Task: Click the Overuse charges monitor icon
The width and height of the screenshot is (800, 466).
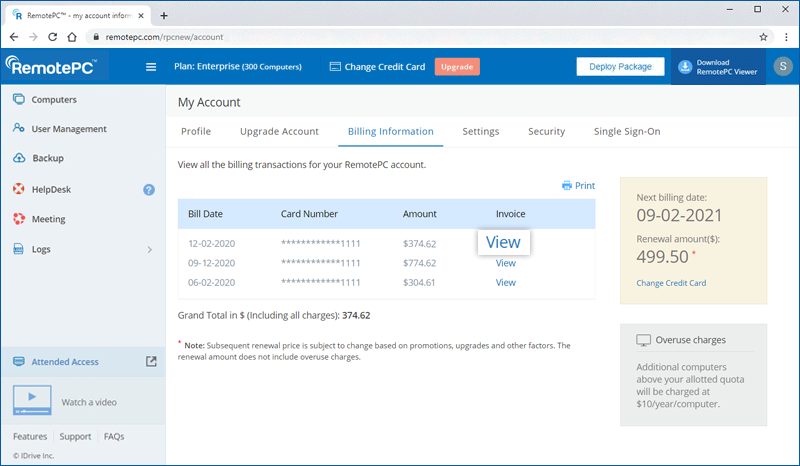Action: (643, 340)
